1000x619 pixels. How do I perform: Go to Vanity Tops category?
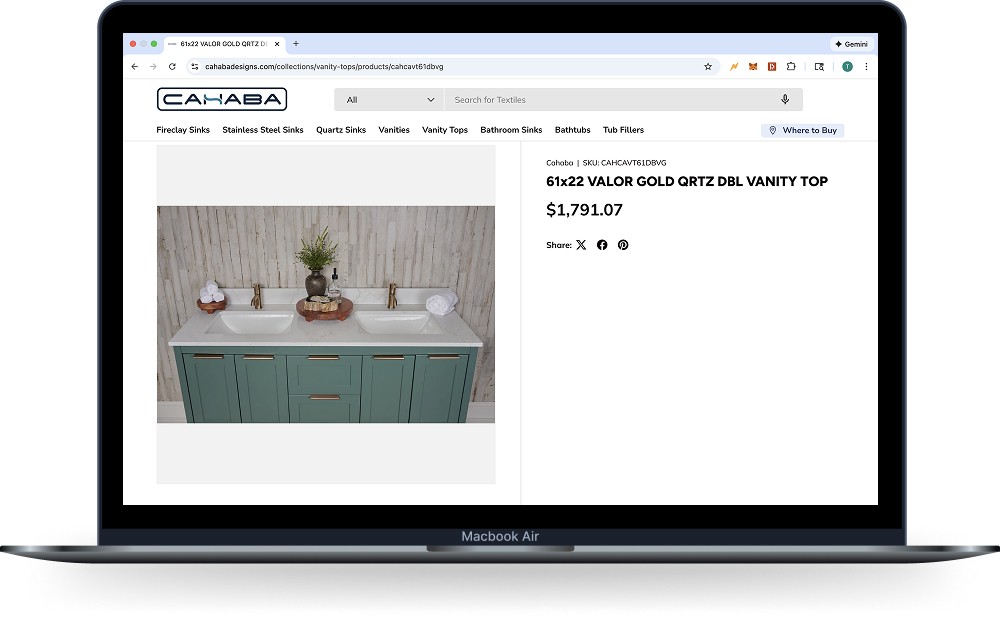(445, 130)
